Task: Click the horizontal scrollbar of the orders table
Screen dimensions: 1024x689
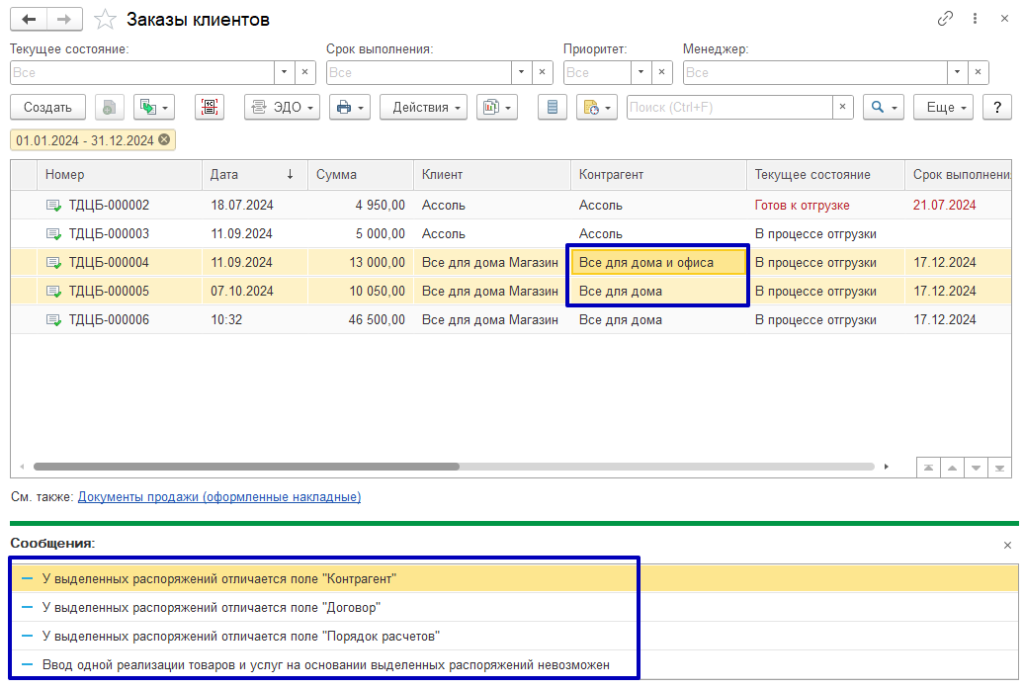Action: (246, 466)
